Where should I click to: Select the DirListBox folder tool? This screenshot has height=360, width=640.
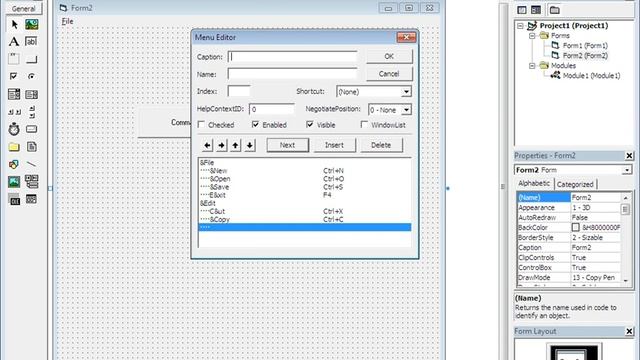click(14, 147)
